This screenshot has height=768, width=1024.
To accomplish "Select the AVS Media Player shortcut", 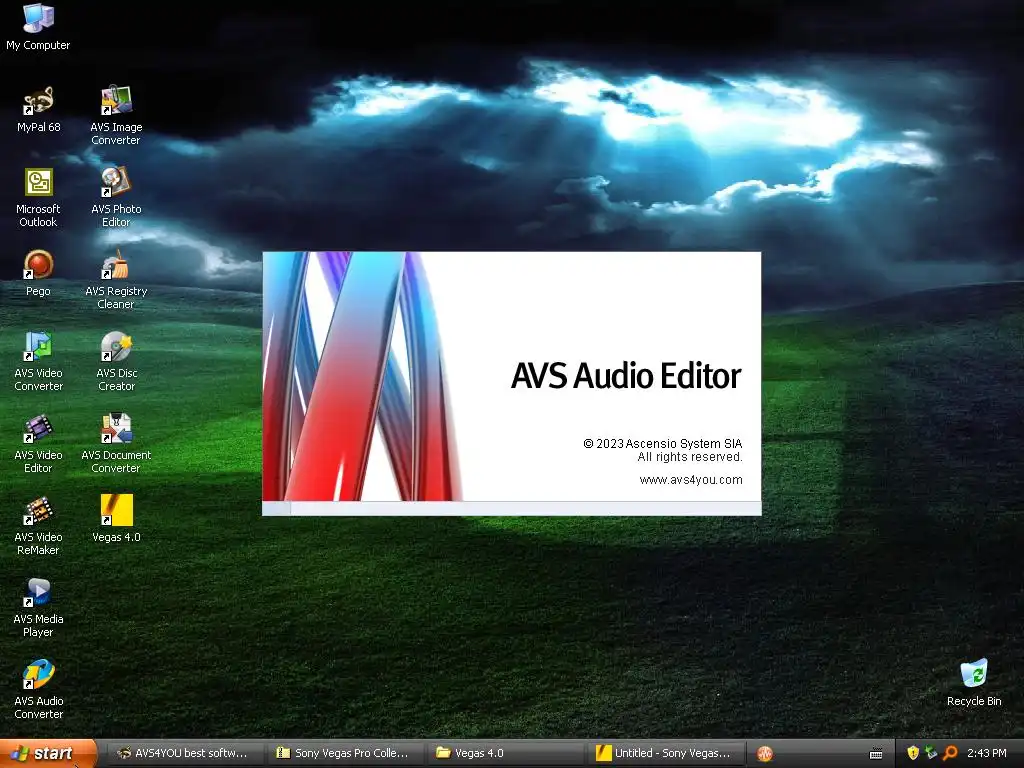I will tap(38, 607).
